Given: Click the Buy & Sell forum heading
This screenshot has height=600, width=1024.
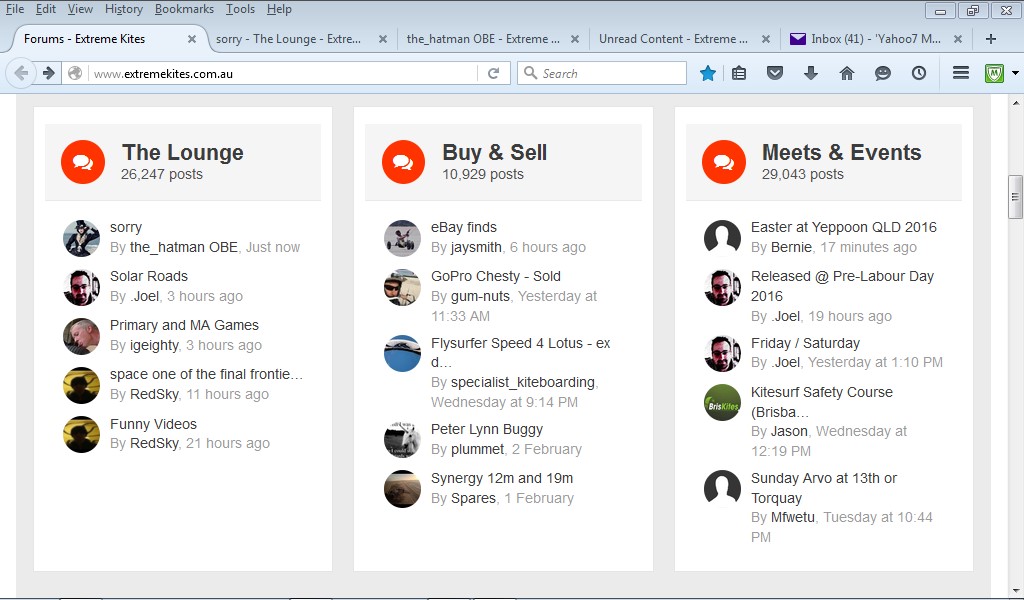Looking at the screenshot, I should click(494, 152).
